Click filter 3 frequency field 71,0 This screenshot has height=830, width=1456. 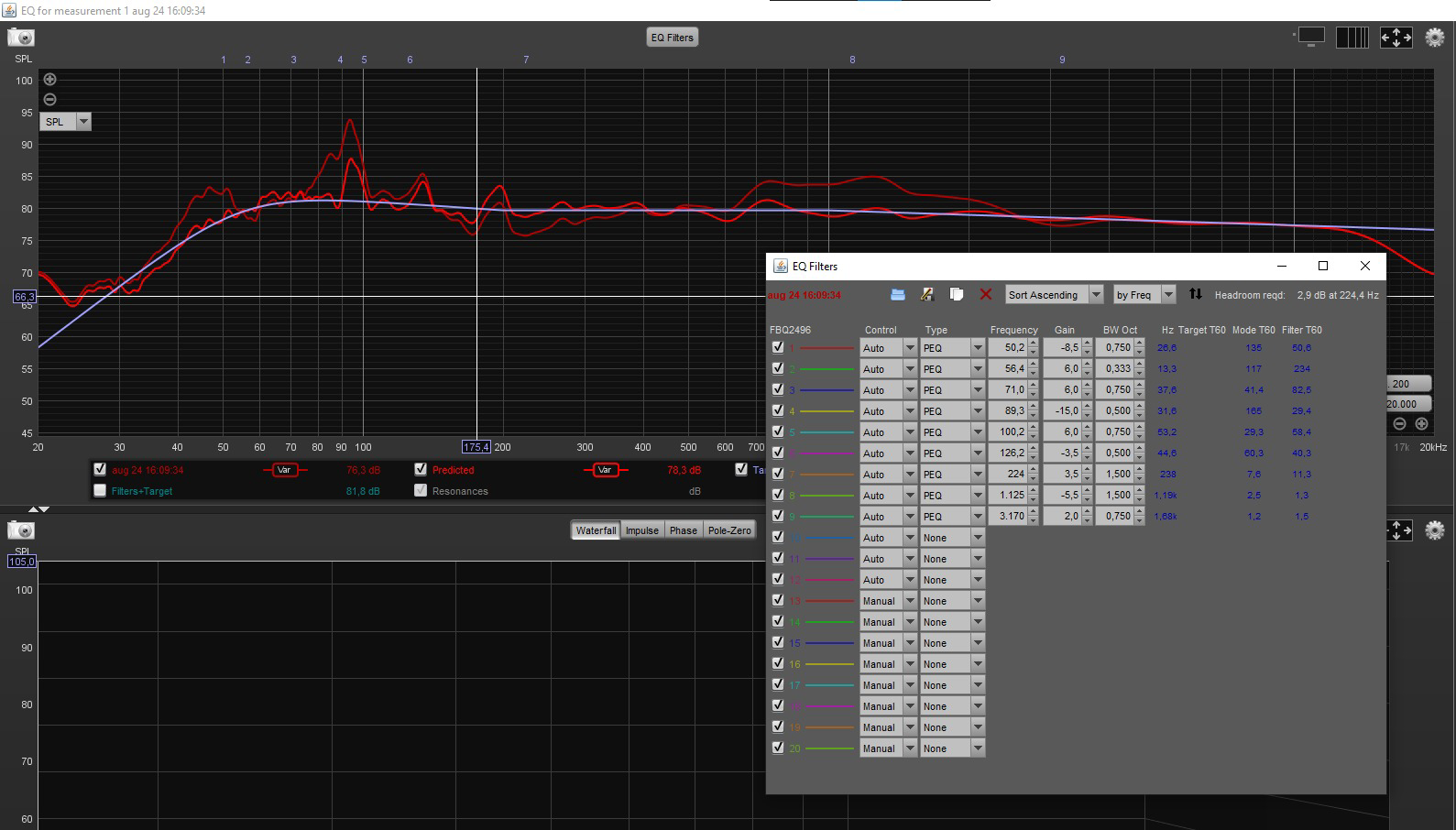(x=1008, y=390)
